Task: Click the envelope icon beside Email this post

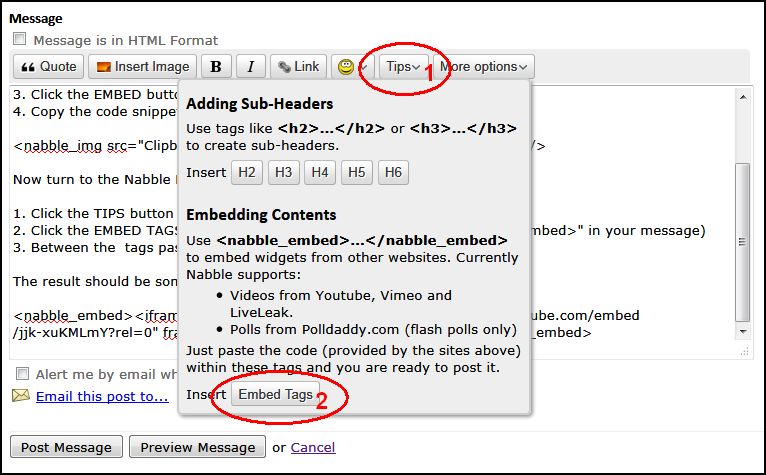Action: tap(21, 396)
